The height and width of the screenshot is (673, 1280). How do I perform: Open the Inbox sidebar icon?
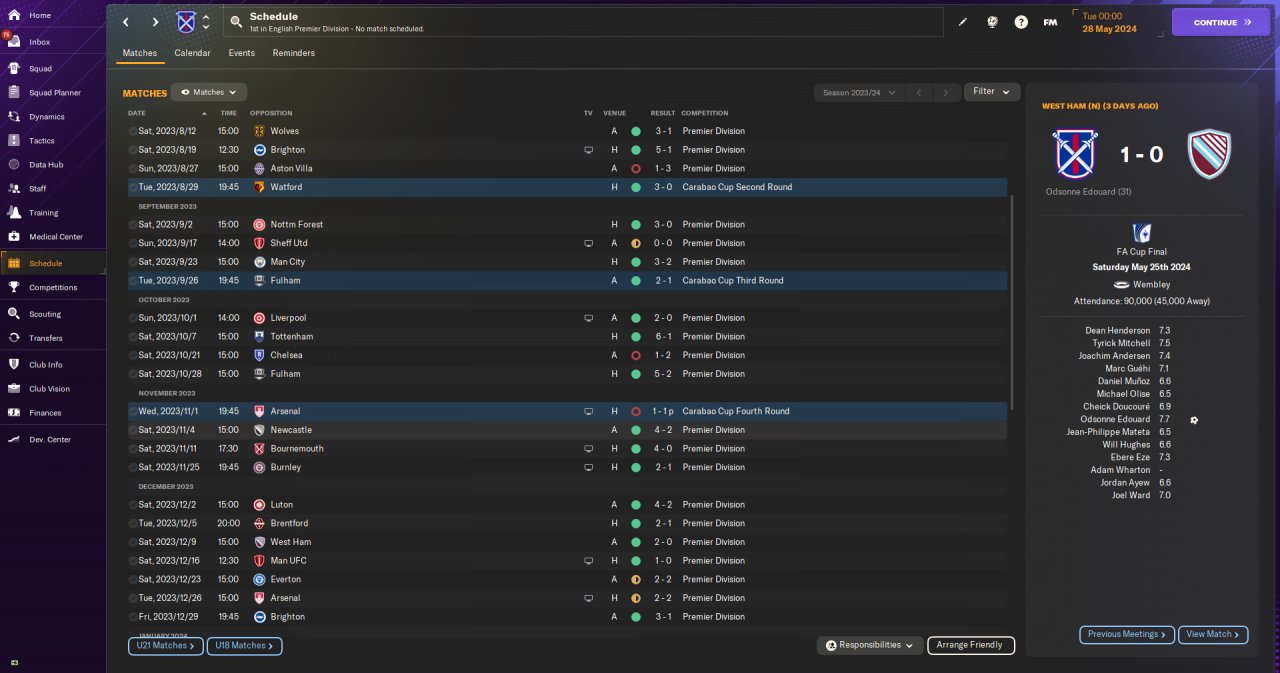pyautogui.click(x=14, y=42)
